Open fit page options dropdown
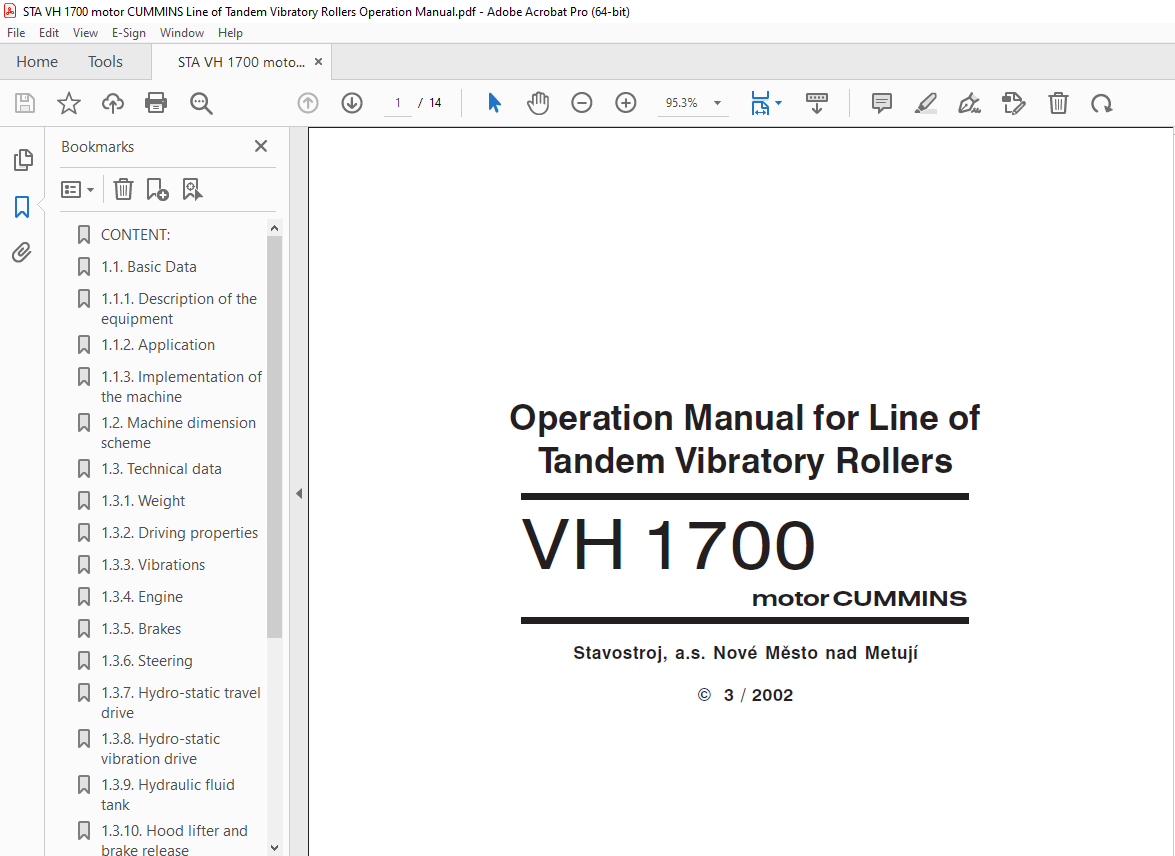The height and width of the screenshot is (856, 1175). click(x=779, y=103)
